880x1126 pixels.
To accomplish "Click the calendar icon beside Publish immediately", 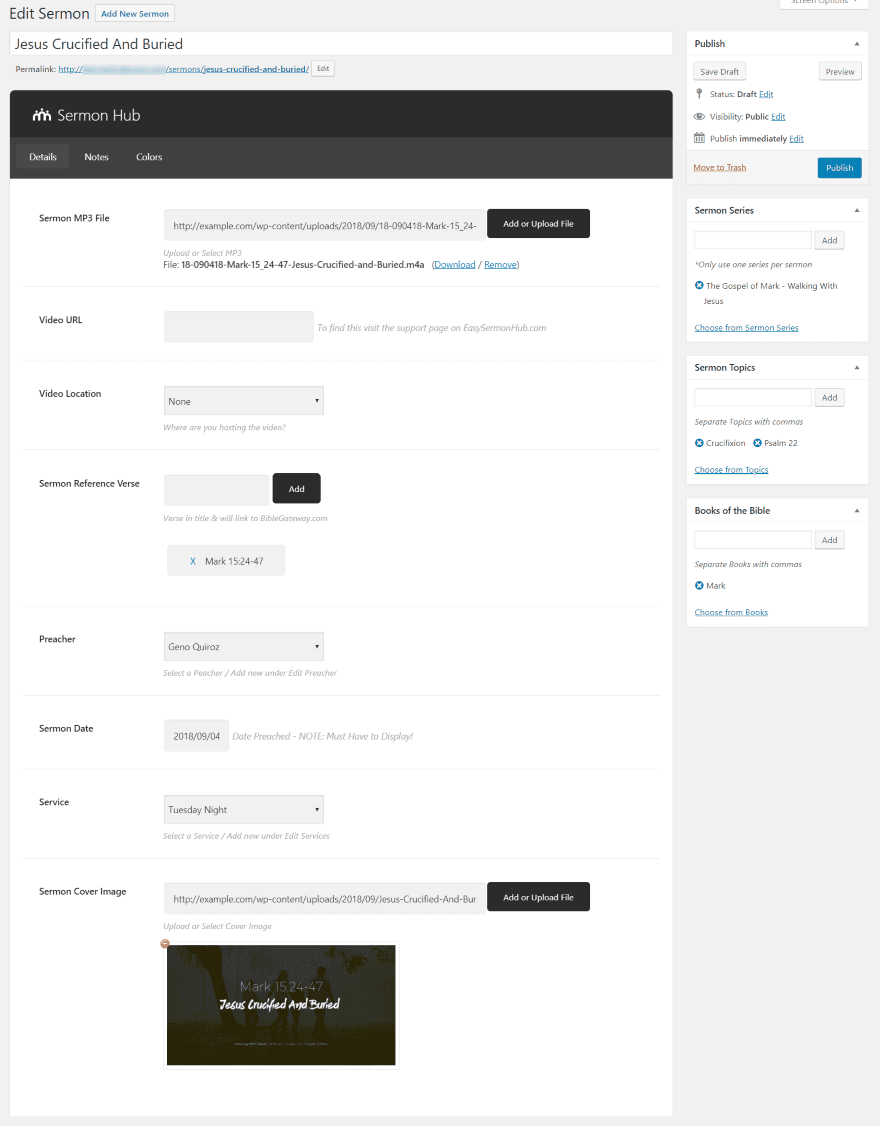I will [x=699, y=138].
